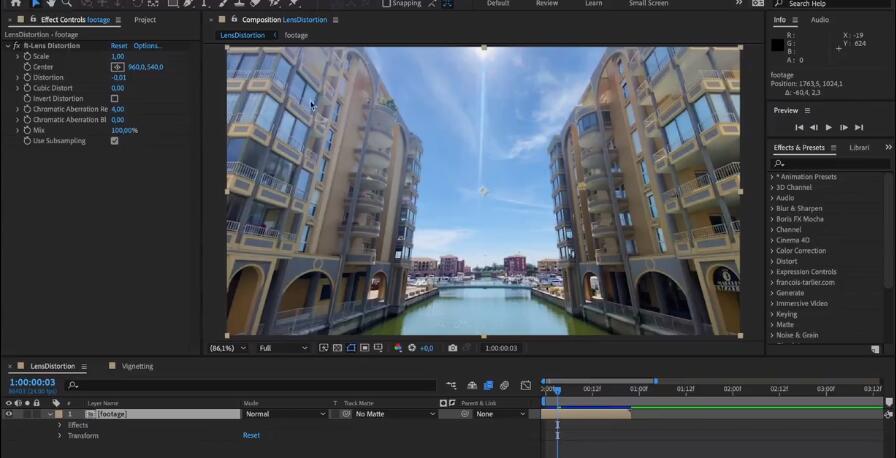The image size is (896, 458).
Task: Select the Roto Brush tool
Action: point(274,3)
